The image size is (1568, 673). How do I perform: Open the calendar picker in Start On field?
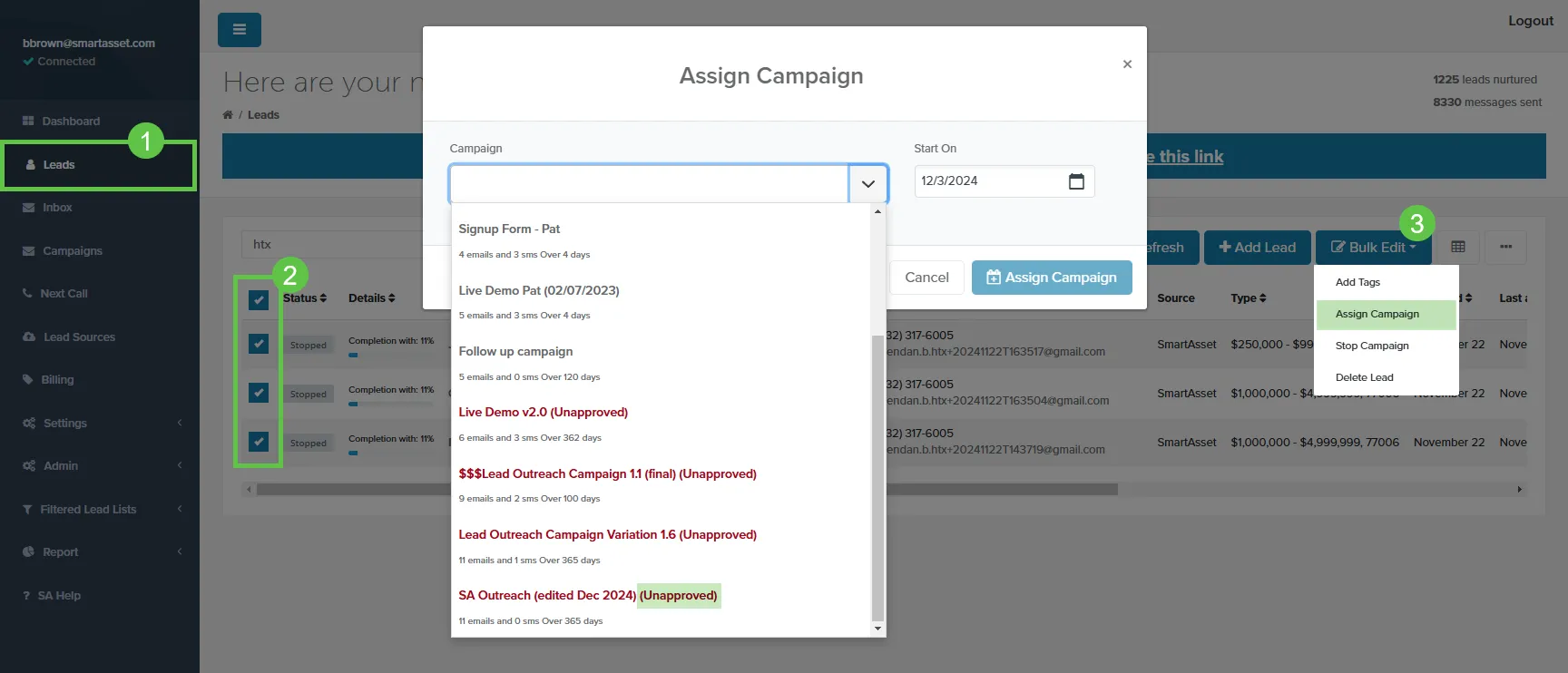[1076, 181]
